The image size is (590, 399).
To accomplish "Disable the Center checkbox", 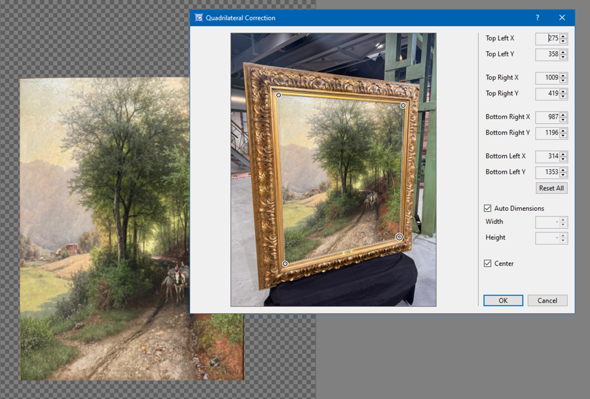I will point(487,263).
